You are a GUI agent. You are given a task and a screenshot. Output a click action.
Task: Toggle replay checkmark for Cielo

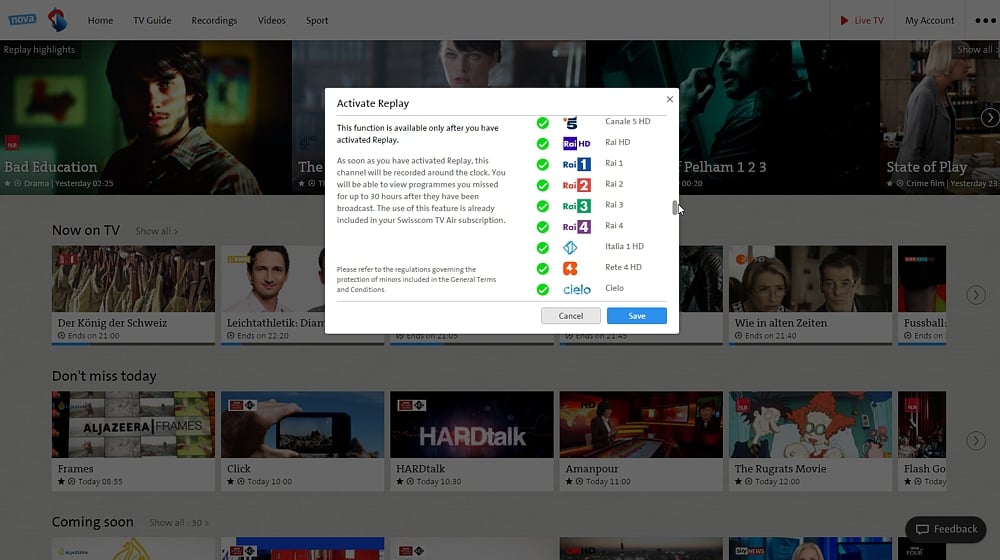(x=543, y=290)
